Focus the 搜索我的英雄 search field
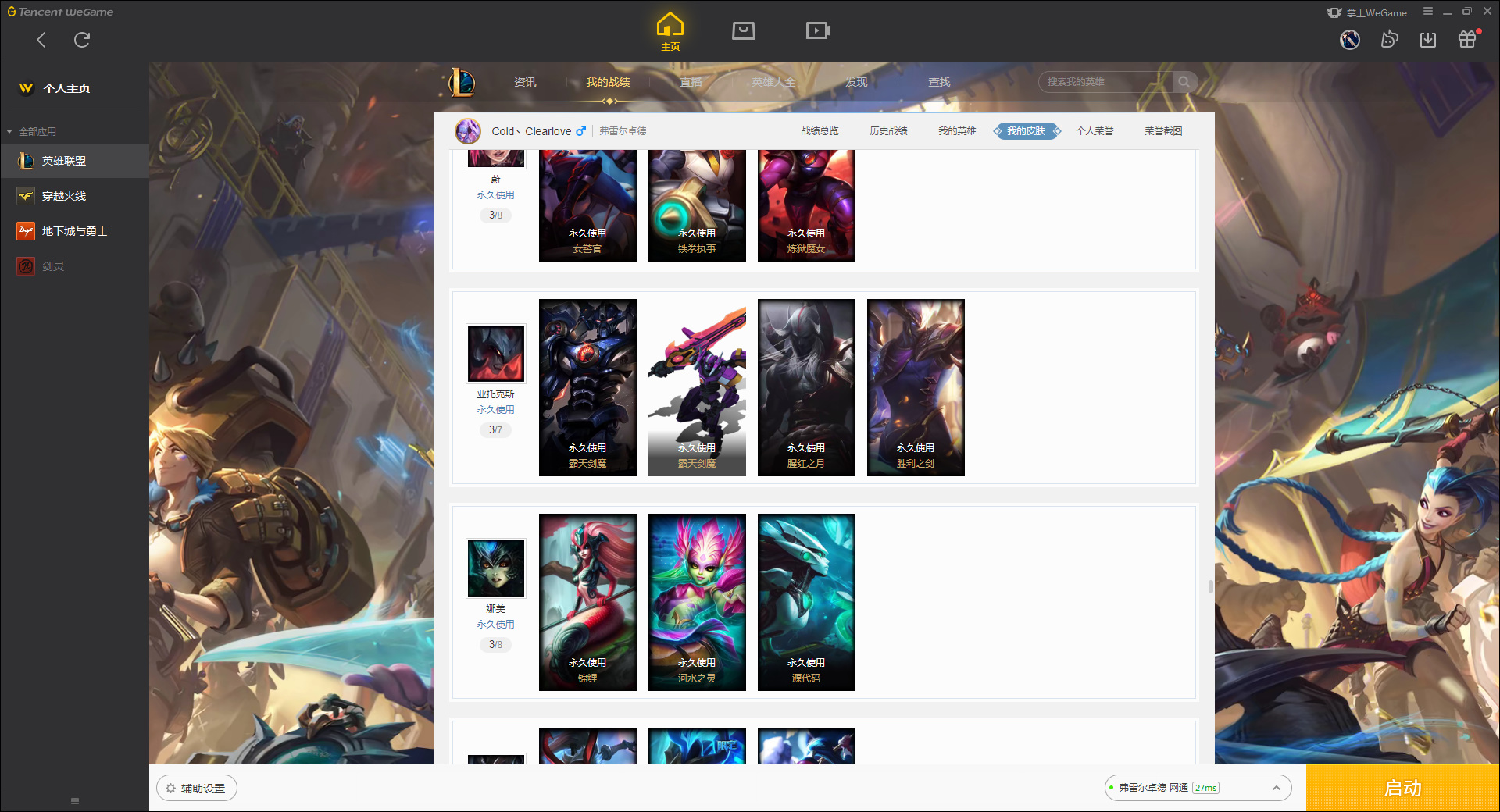 1105,82
